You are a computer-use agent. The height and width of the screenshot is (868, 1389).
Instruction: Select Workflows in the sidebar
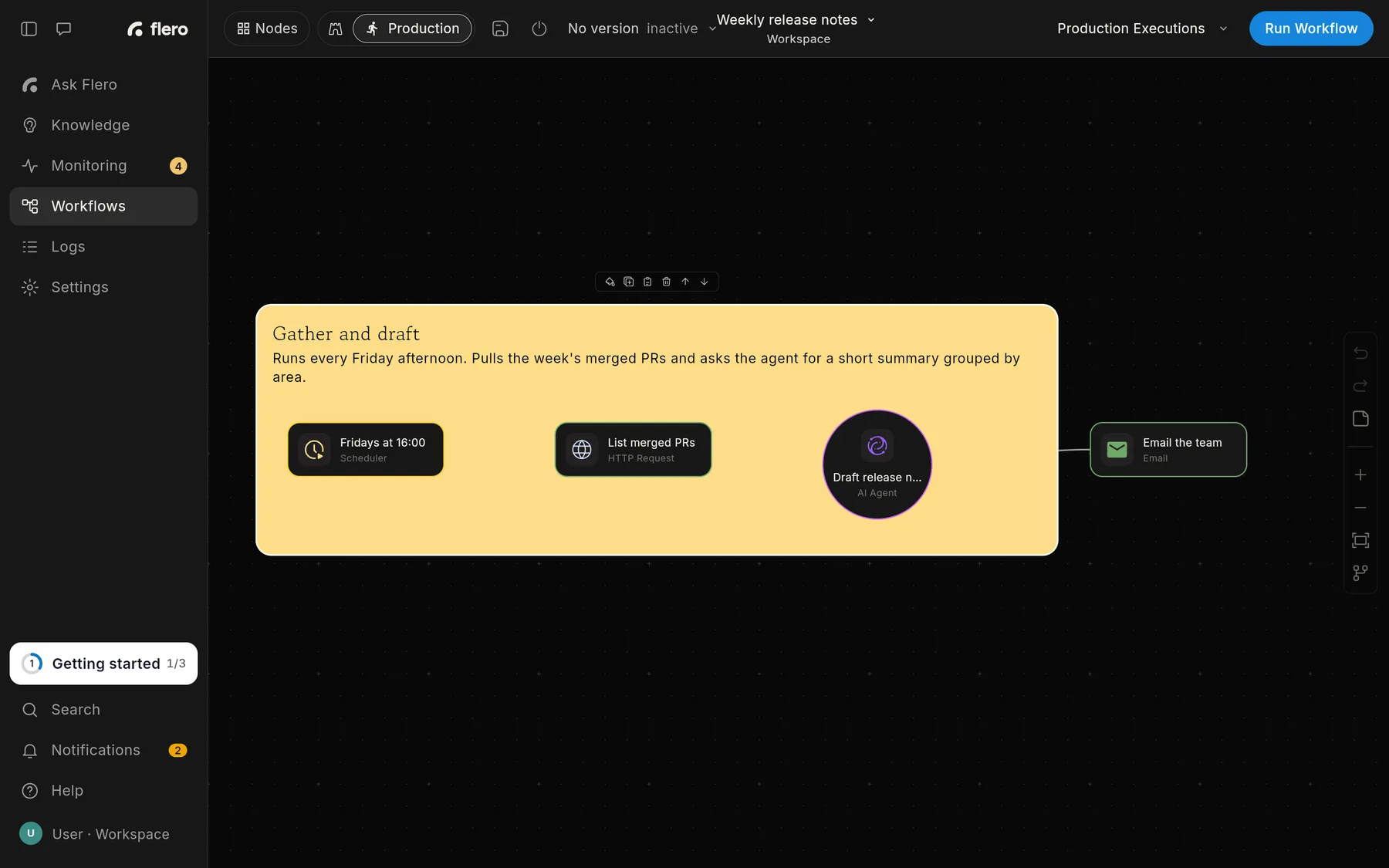click(x=103, y=206)
